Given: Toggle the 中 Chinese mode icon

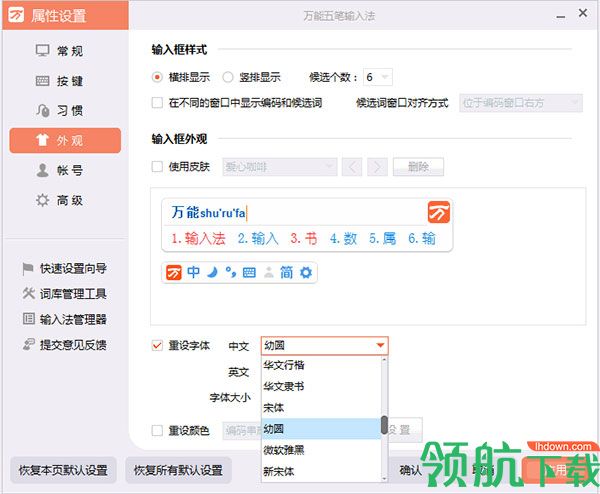Looking at the screenshot, I should click(194, 272).
